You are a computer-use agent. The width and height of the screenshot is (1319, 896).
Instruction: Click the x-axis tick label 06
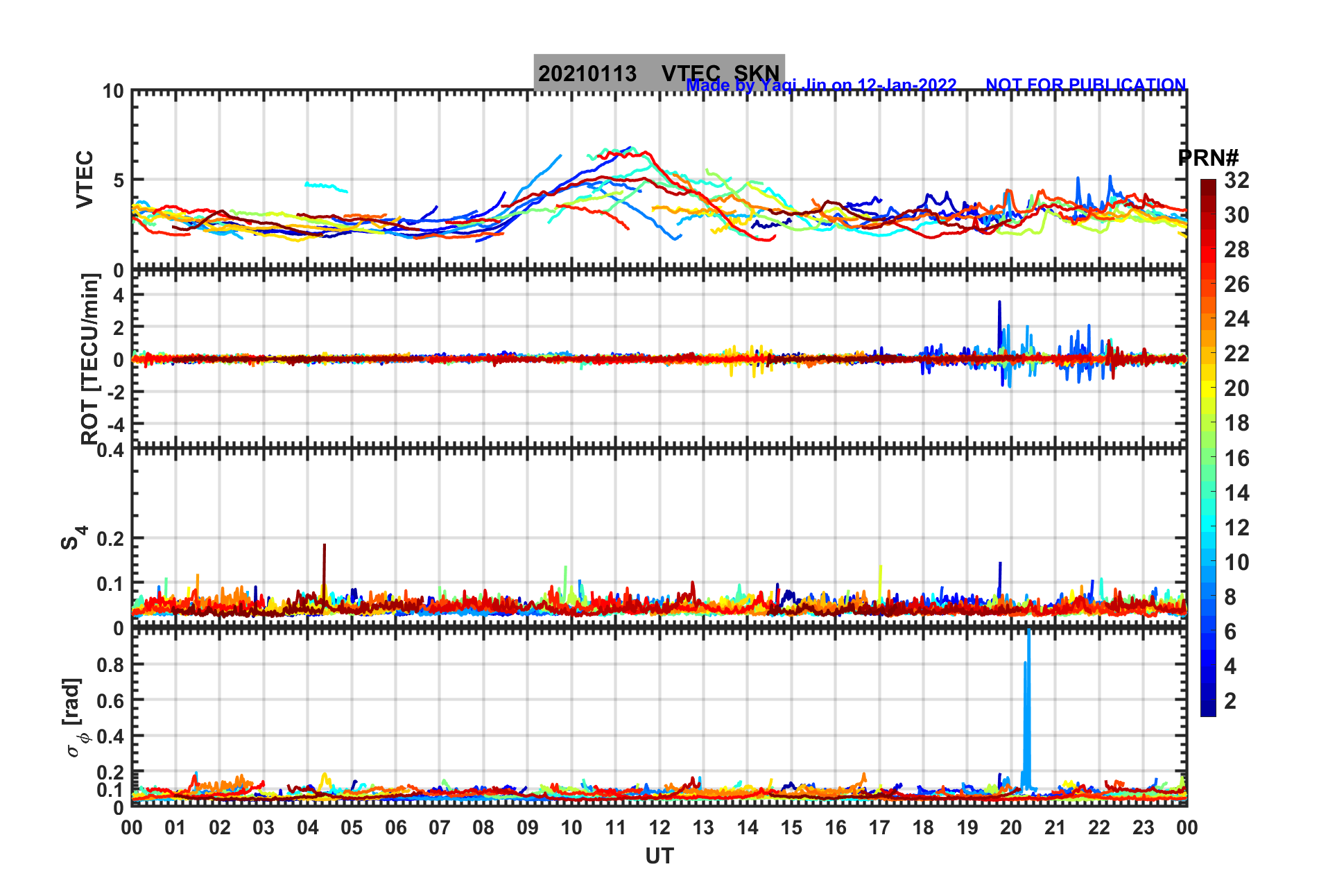396,828
